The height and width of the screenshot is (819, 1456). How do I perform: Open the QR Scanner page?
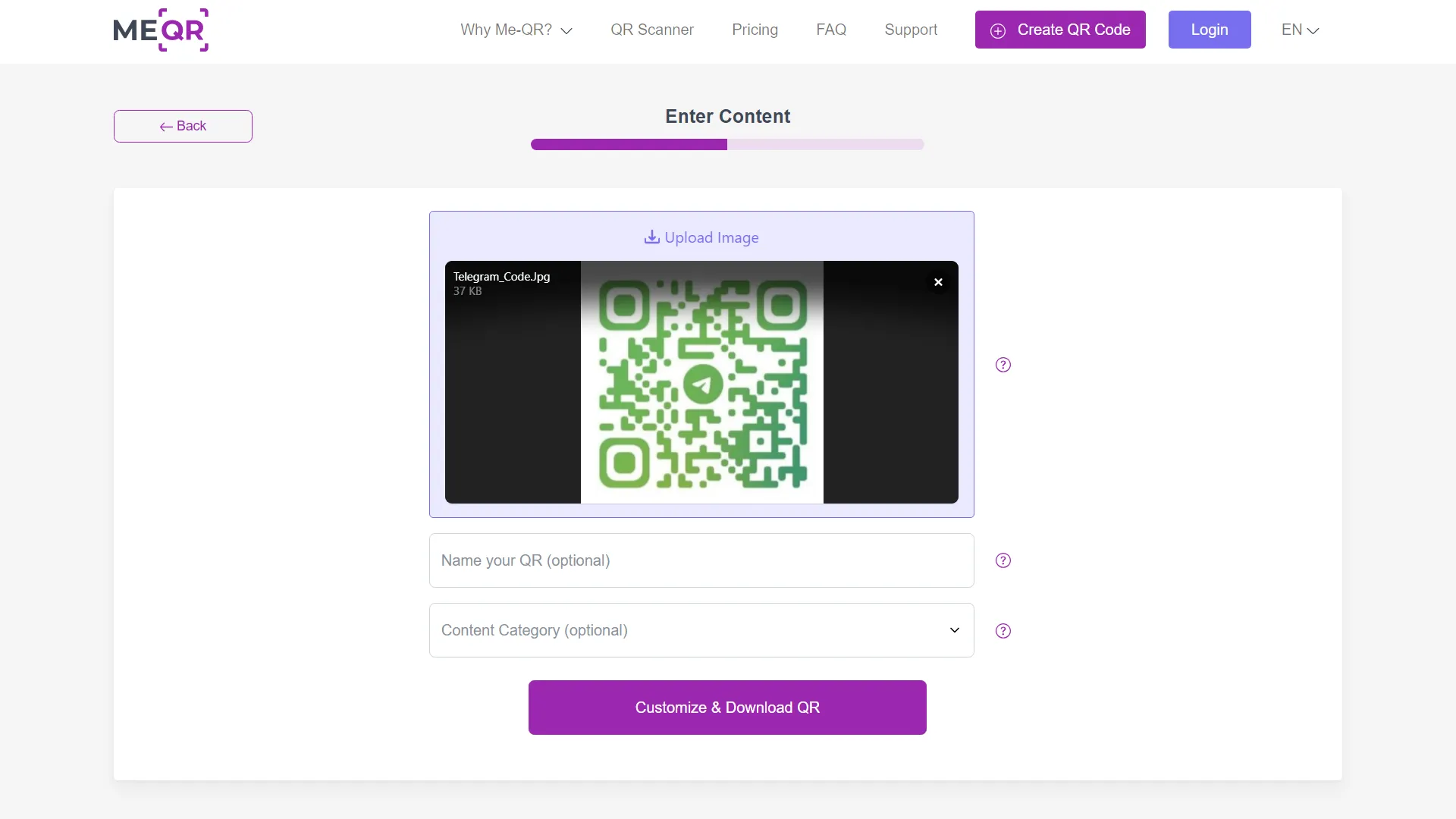pyautogui.click(x=652, y=30)
